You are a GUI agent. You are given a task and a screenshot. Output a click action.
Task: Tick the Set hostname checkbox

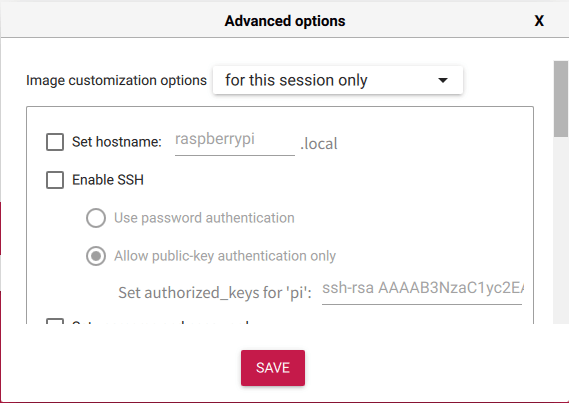[x=55, y=141]
